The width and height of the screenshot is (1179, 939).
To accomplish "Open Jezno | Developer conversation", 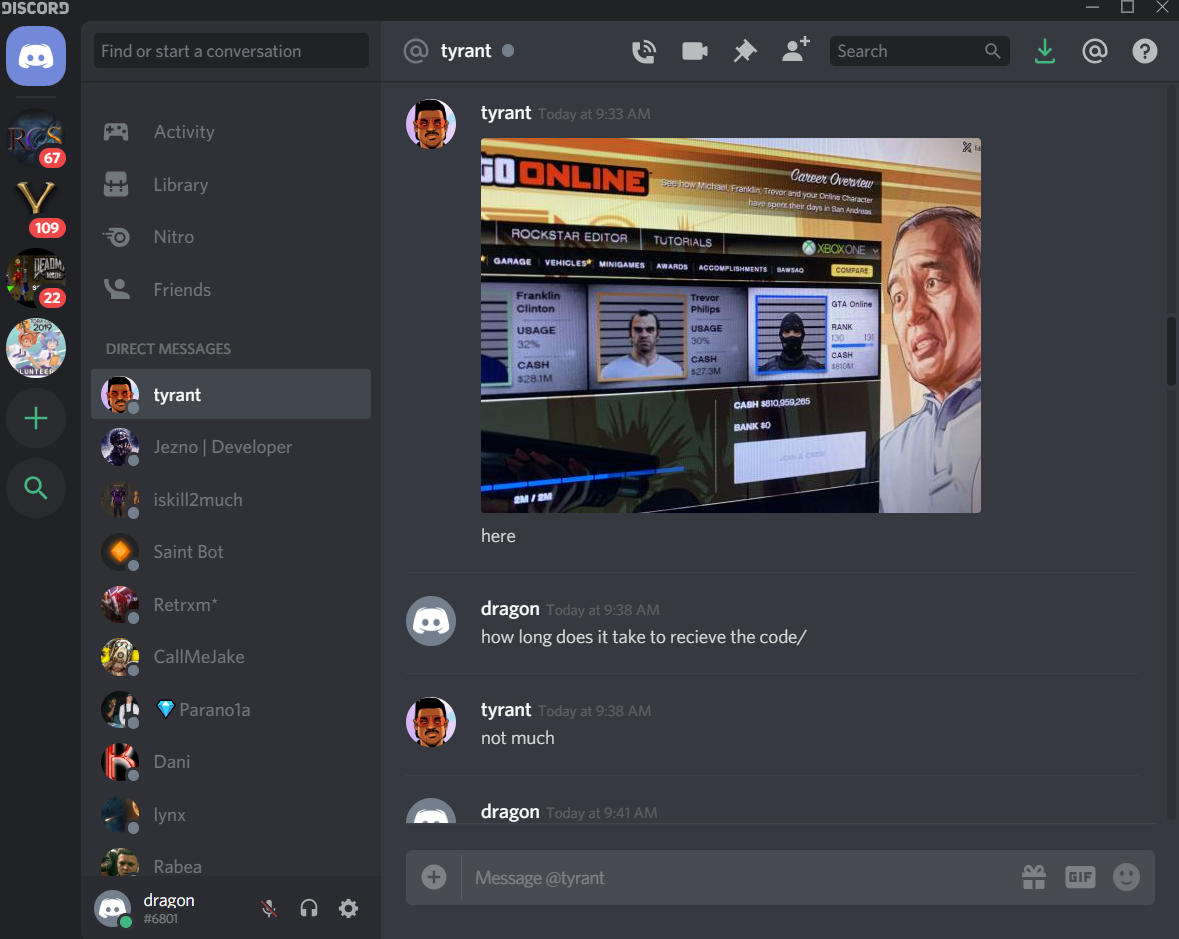I will 231,447.
